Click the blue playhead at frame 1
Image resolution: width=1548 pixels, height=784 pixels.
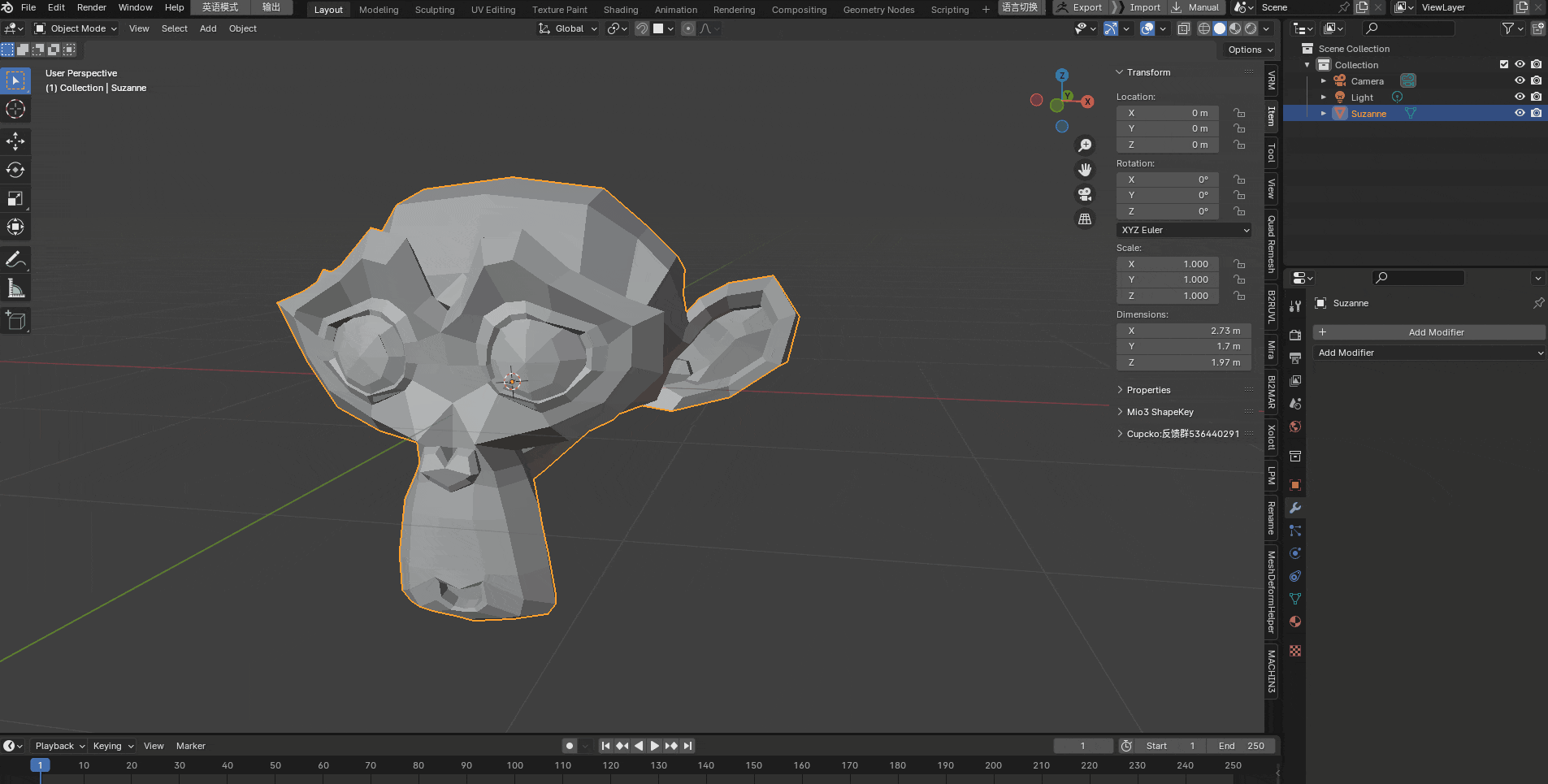pos(40,765)
